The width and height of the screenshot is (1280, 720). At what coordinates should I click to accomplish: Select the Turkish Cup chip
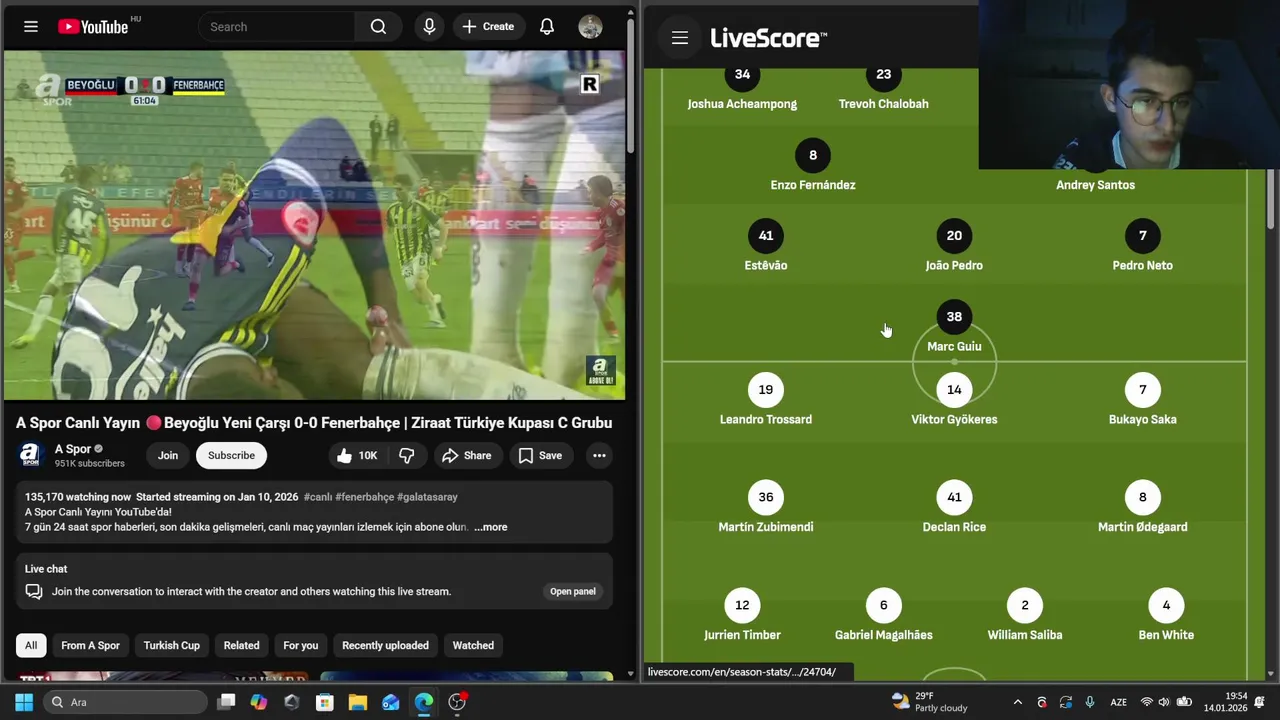[x=172, y=645]
